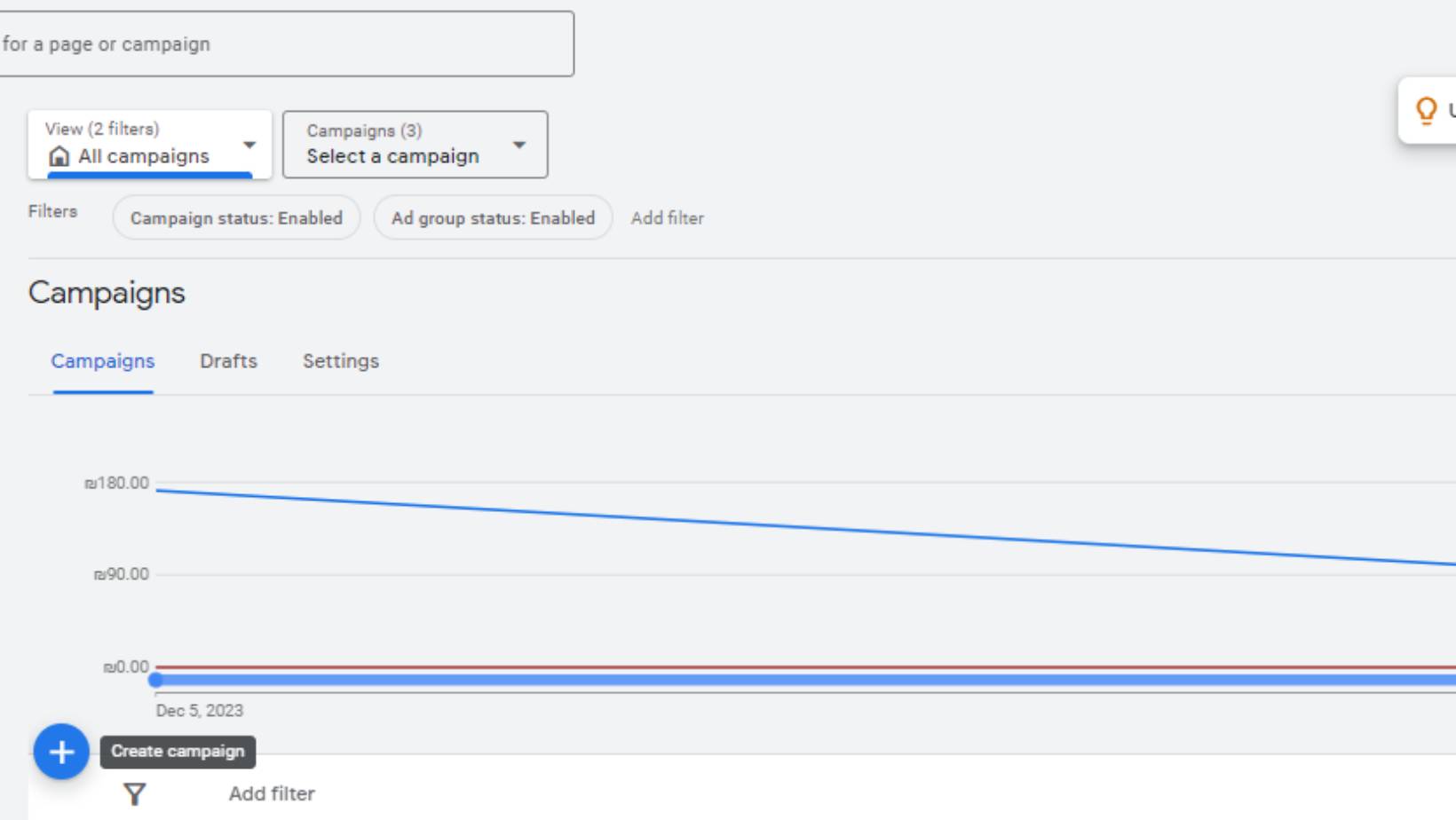Screen dimensions: 1456x820
Task: Click the home icon beside All campaigns
Action: (59, 156)
